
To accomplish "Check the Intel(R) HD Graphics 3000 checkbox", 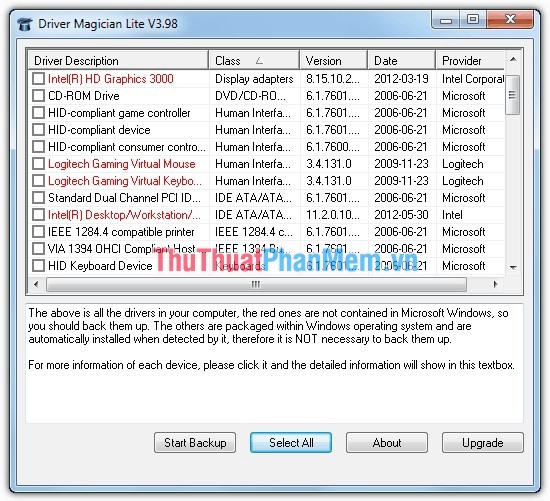I will click(38, 79).
